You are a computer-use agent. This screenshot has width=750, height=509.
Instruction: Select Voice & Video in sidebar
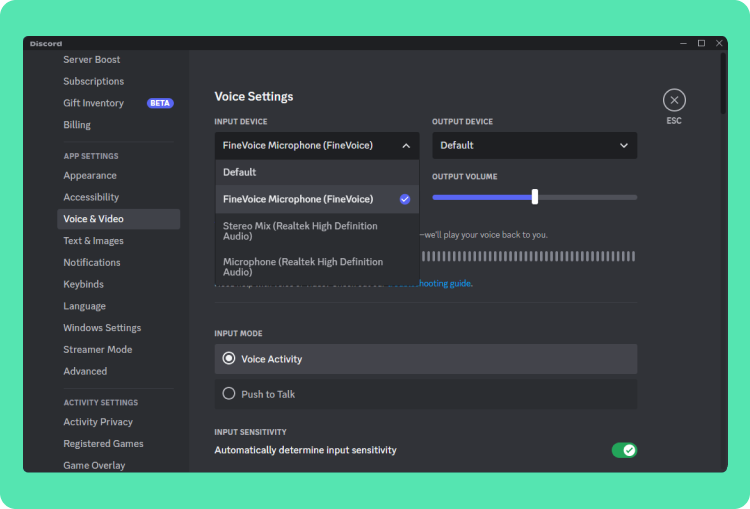(119, 219)
